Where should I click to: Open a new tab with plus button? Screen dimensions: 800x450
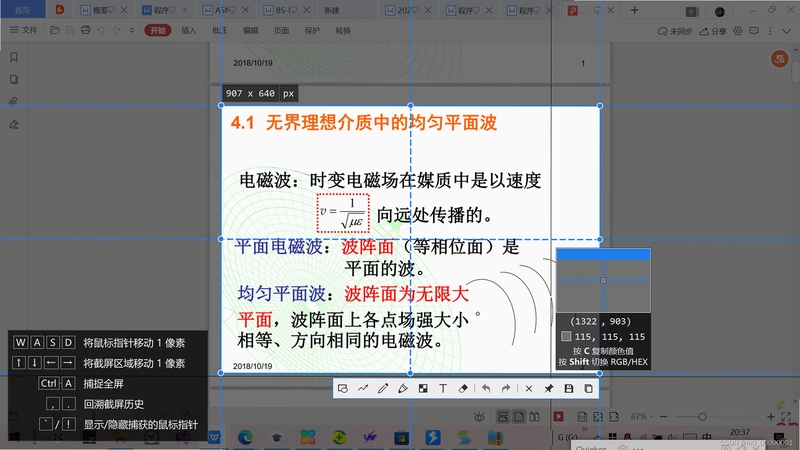click(x=634, y=10)
